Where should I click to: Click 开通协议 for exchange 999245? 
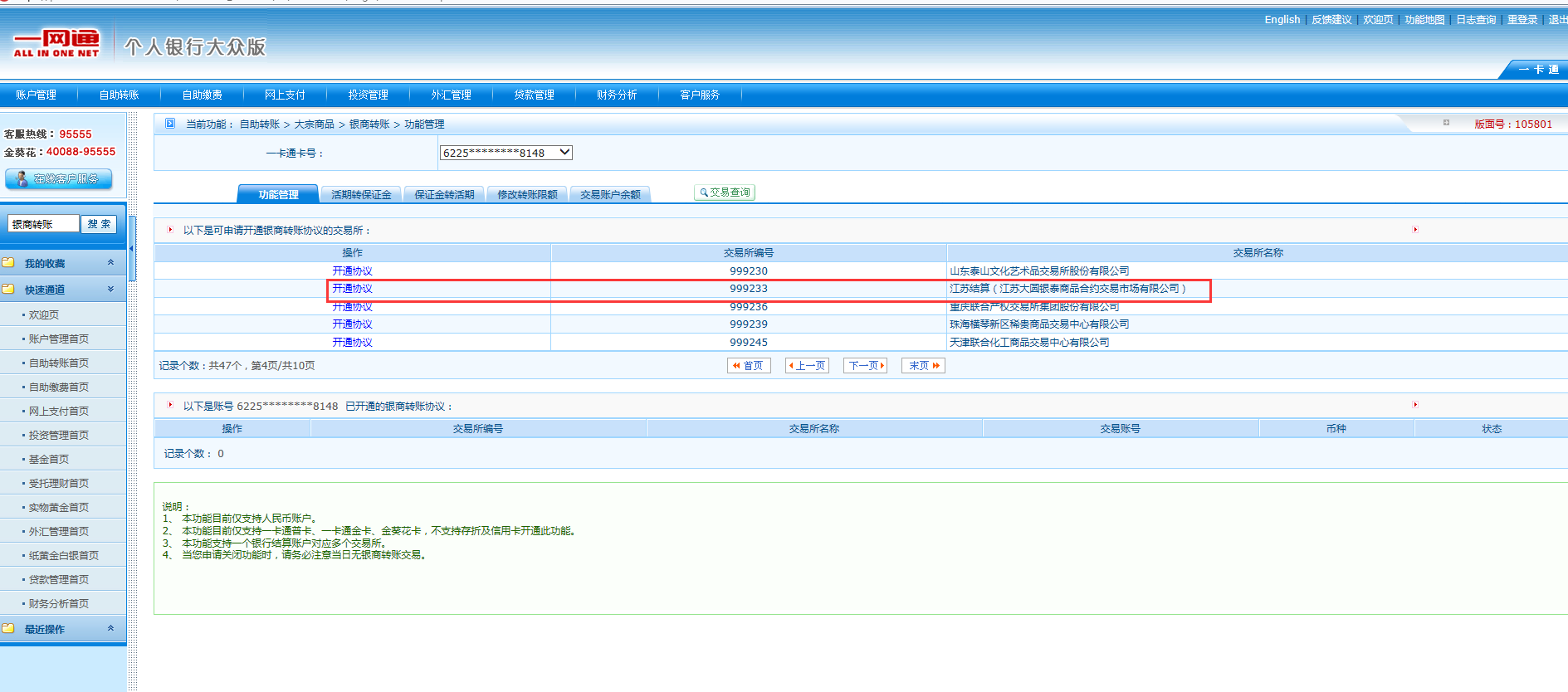click(x=352, y=342)
